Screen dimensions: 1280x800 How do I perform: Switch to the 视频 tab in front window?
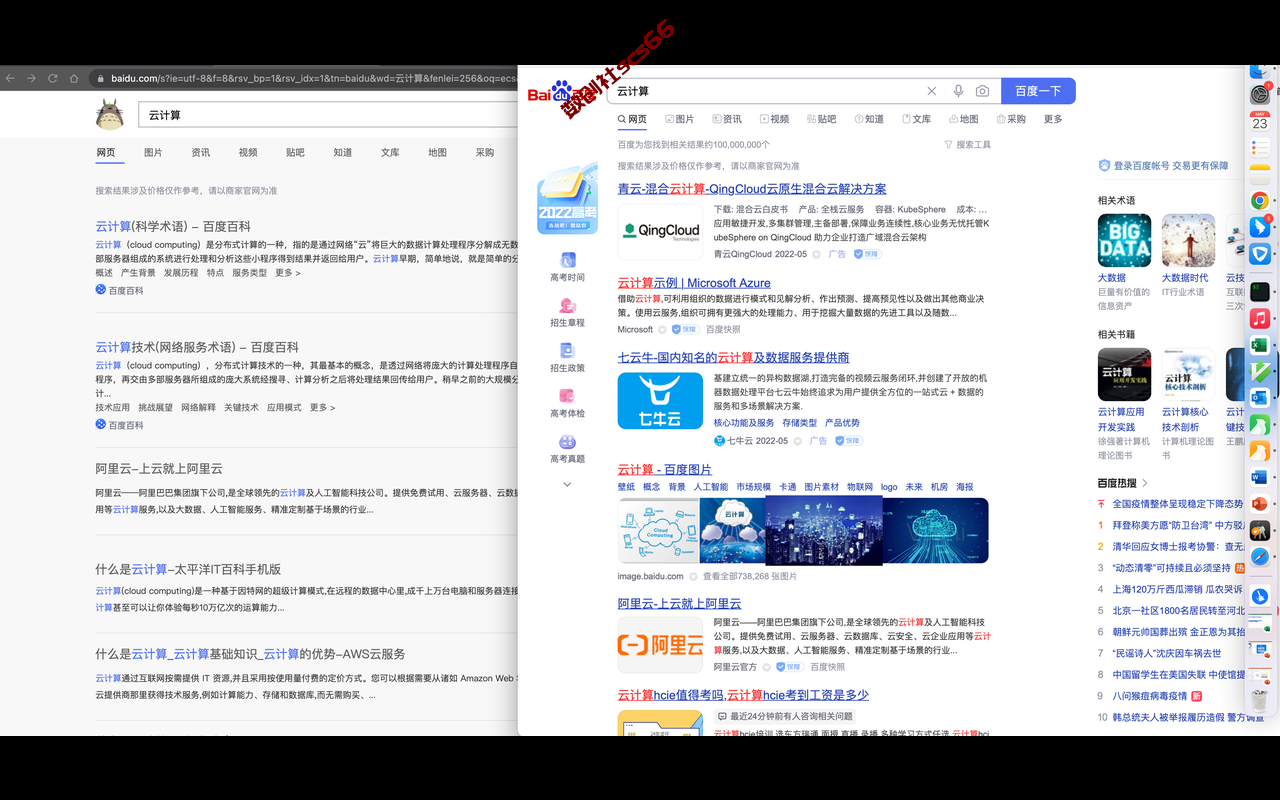(774, 119)
